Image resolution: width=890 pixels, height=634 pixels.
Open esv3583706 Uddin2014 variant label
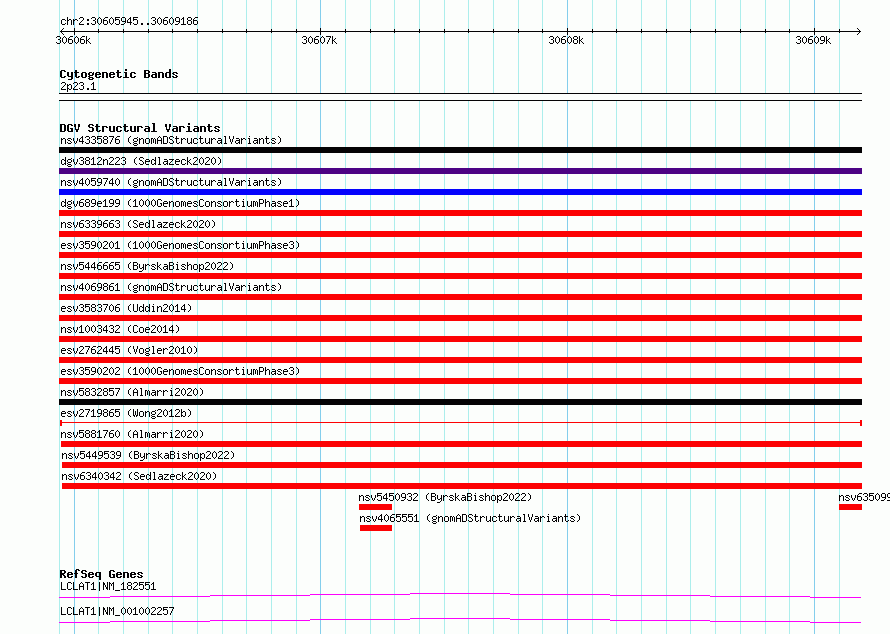coord(126,308)
